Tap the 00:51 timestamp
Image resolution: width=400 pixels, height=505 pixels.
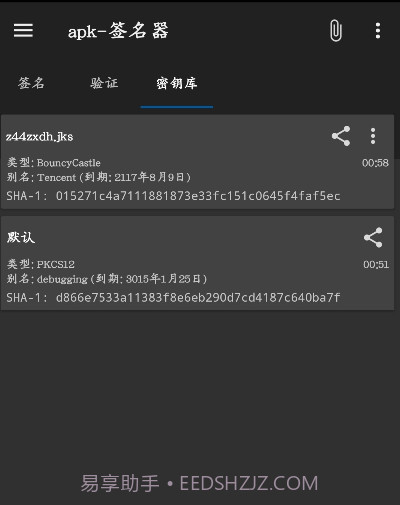[x=376, y=264]
